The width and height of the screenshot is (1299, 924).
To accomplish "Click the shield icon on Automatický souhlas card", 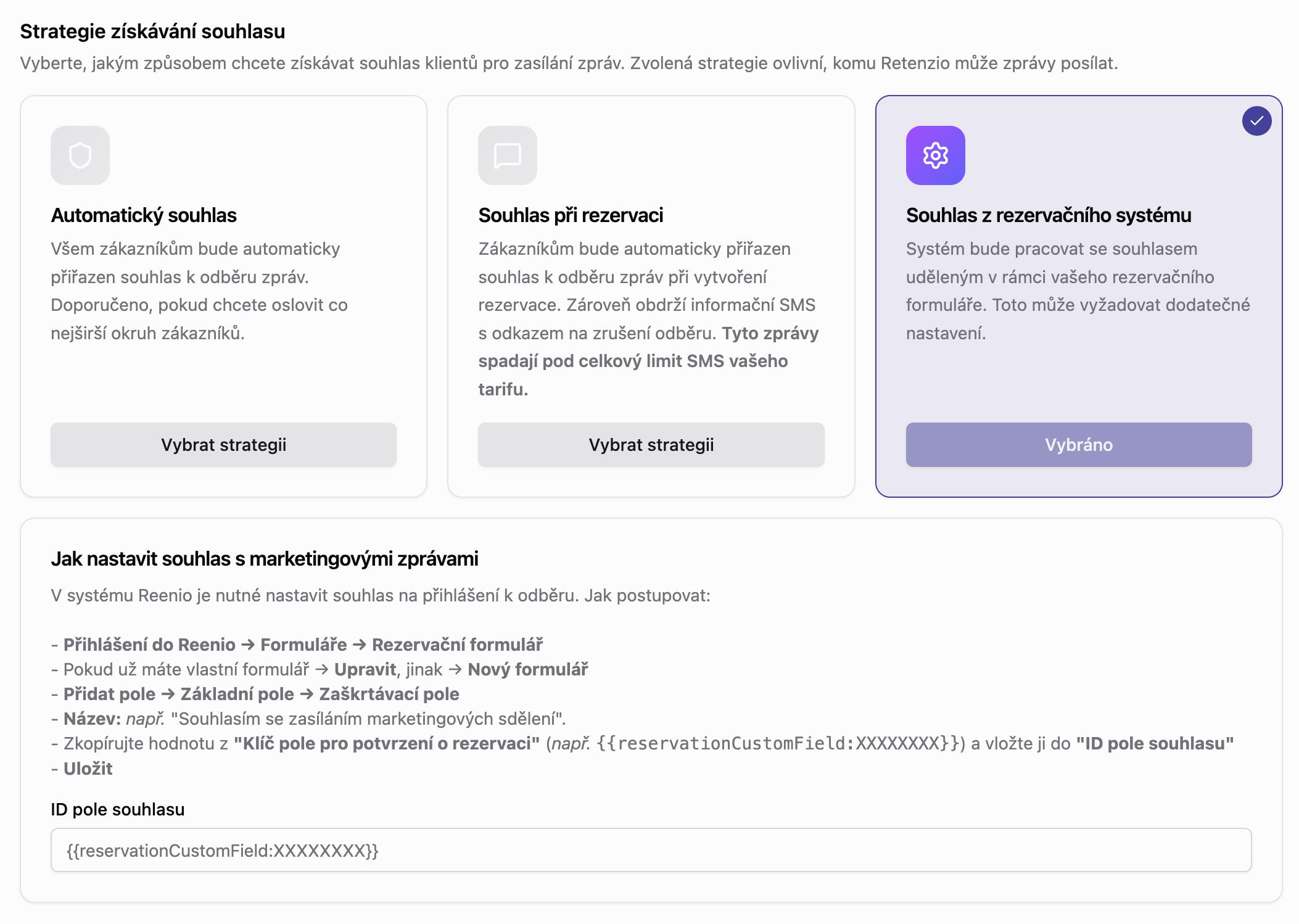I will click(x=80, y=155).
